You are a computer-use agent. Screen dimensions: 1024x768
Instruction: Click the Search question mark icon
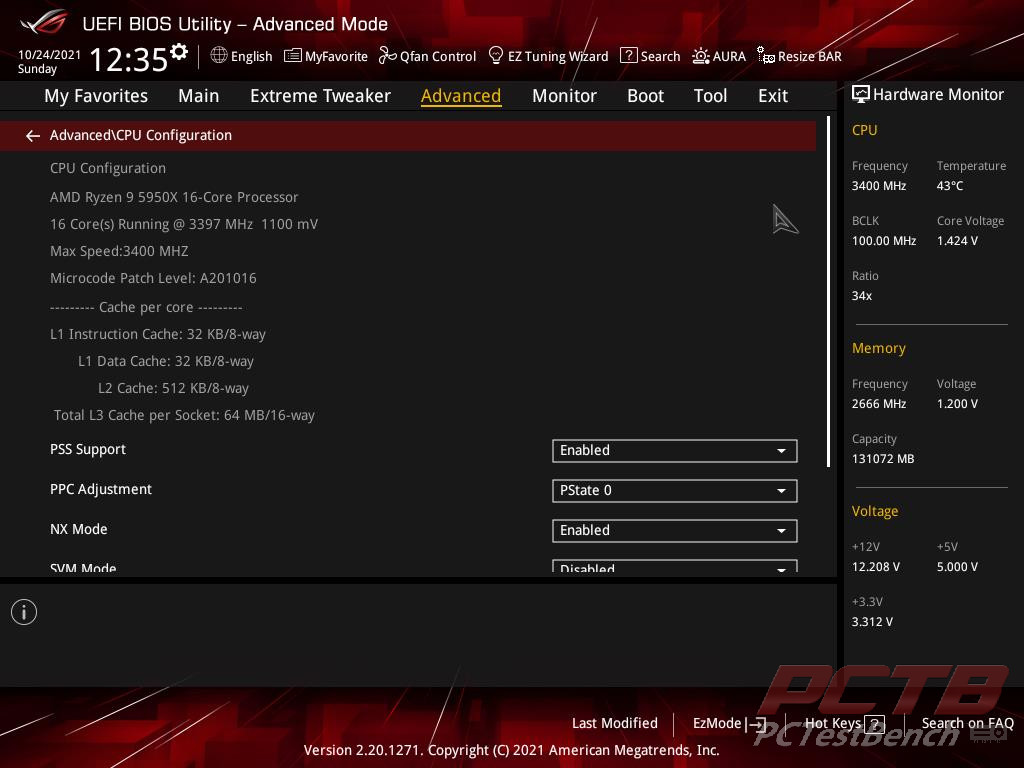click(x=628, y=56)
